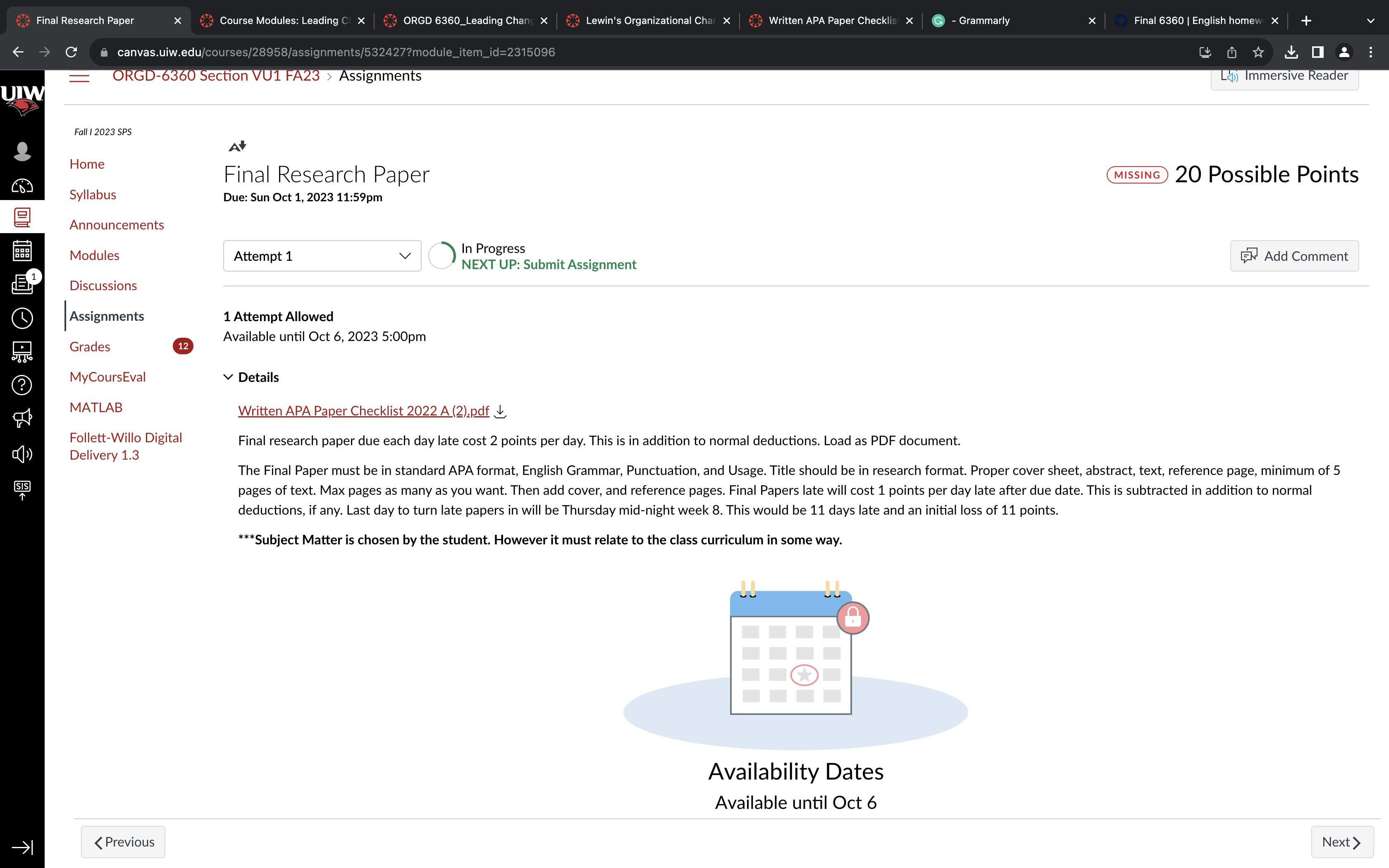Click the Add Comment button
This screenshot has width=1389, height=868.
[1294, 256]
